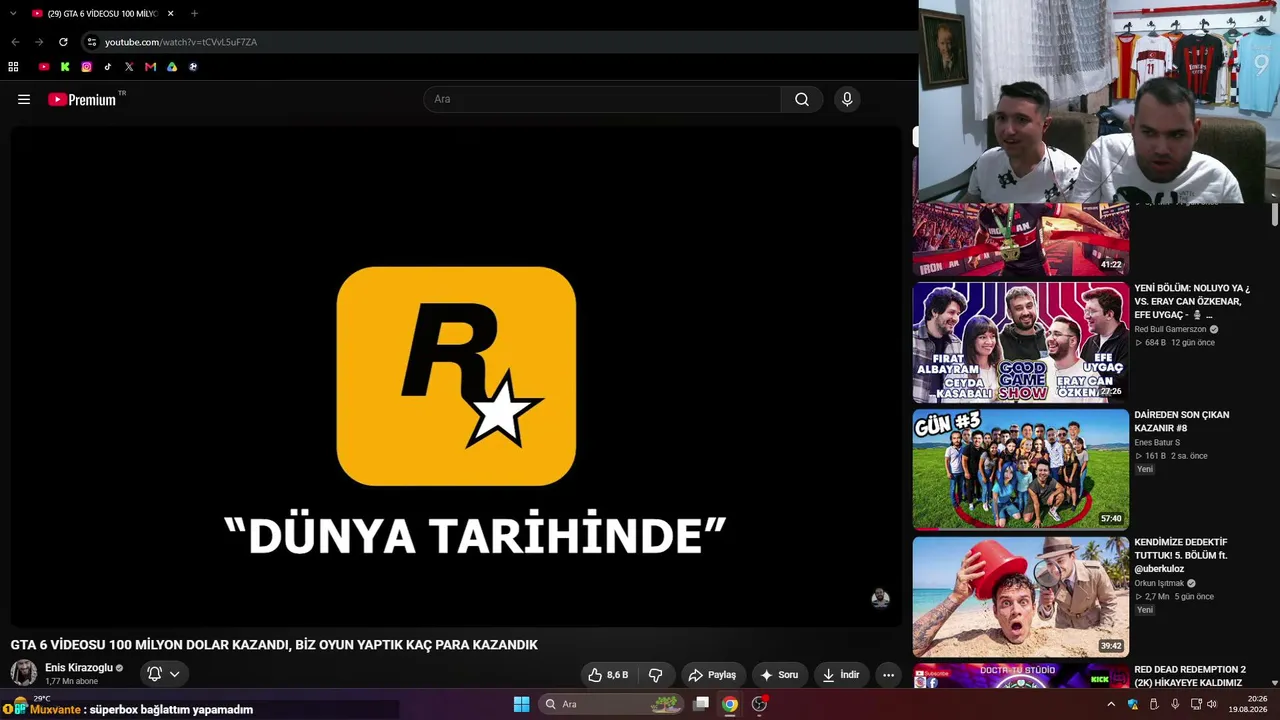
Task: Switch to the GTA 6 VİDEOSU tab
Action: click(x=102, y=14)
